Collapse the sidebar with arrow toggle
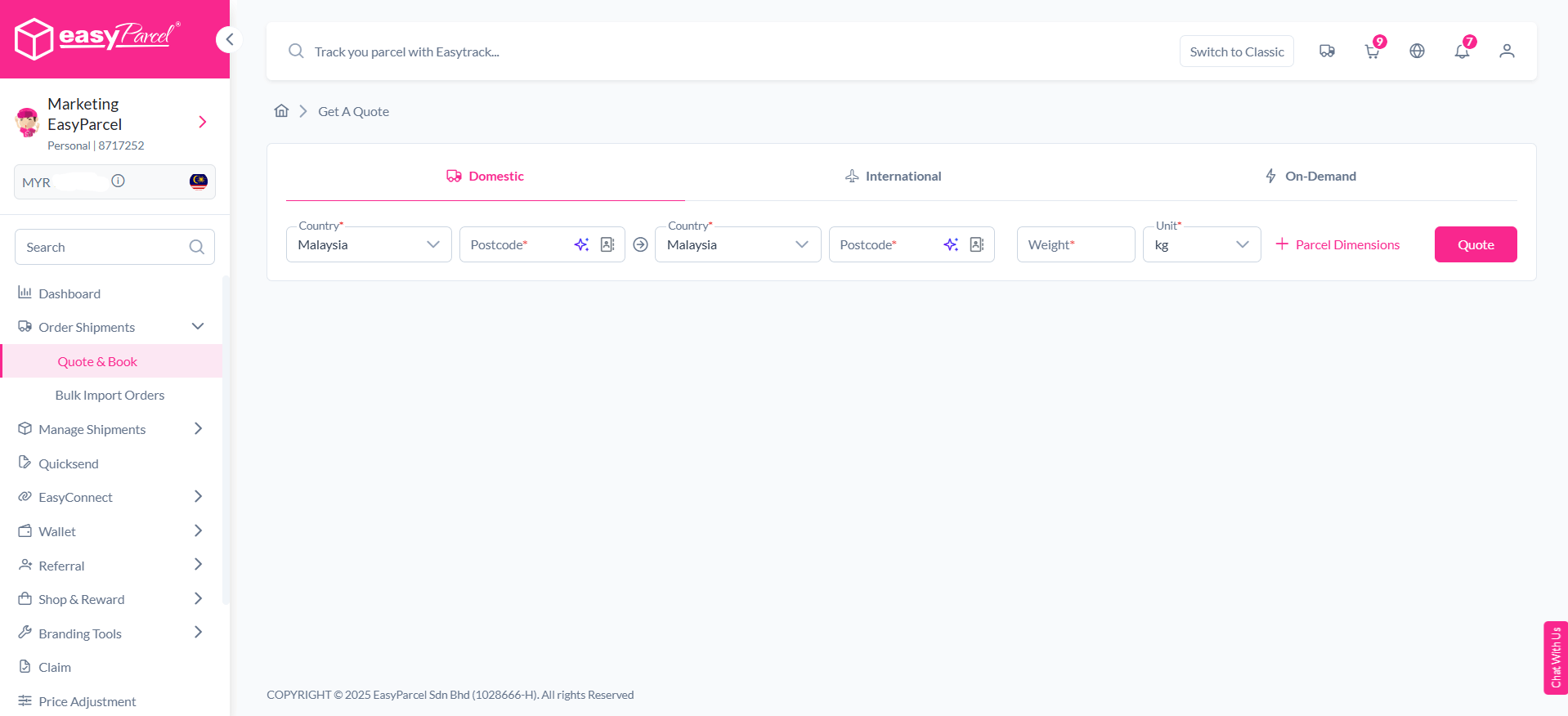The width and height of the screenshot is (1568, 716). (229, 39)
